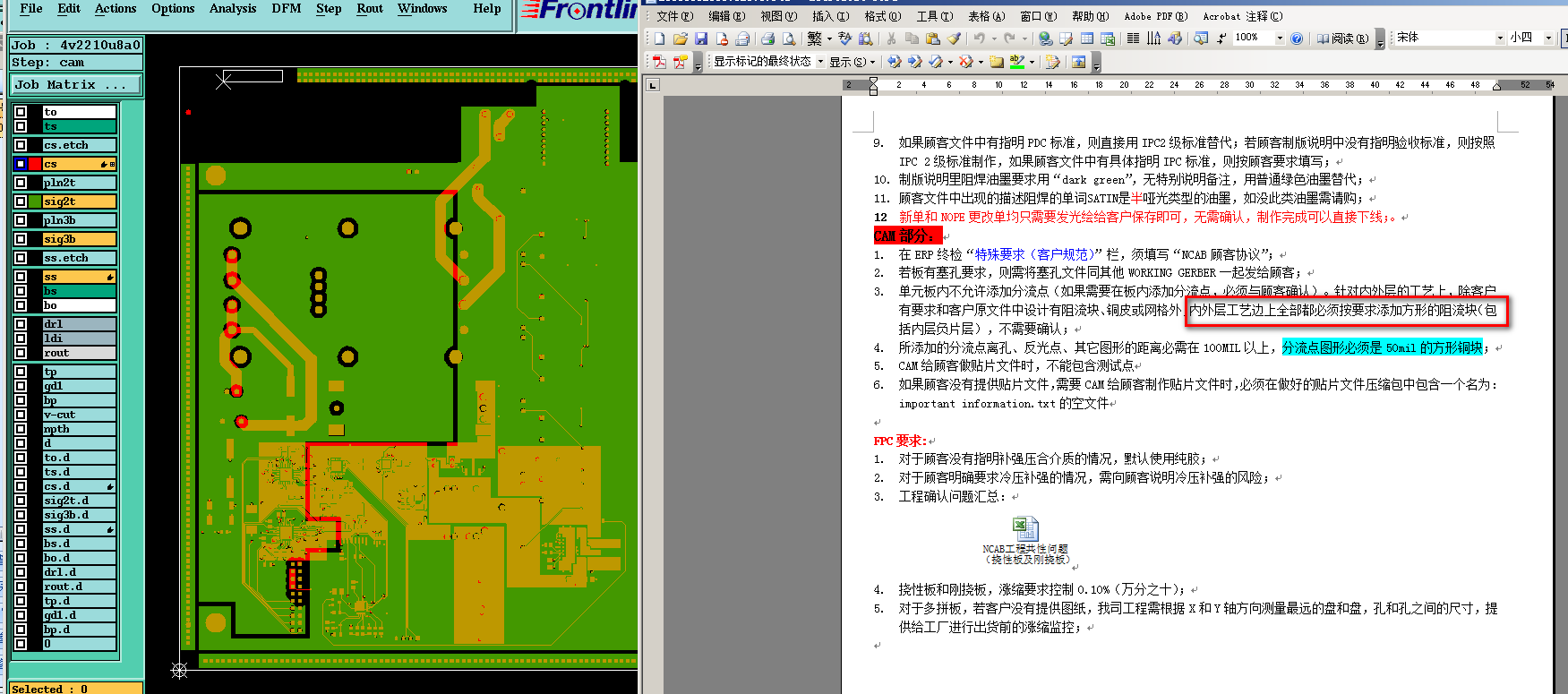Insert a new comment with the note icon
This screenshot has height=694, width=1568.
point(997,62)
